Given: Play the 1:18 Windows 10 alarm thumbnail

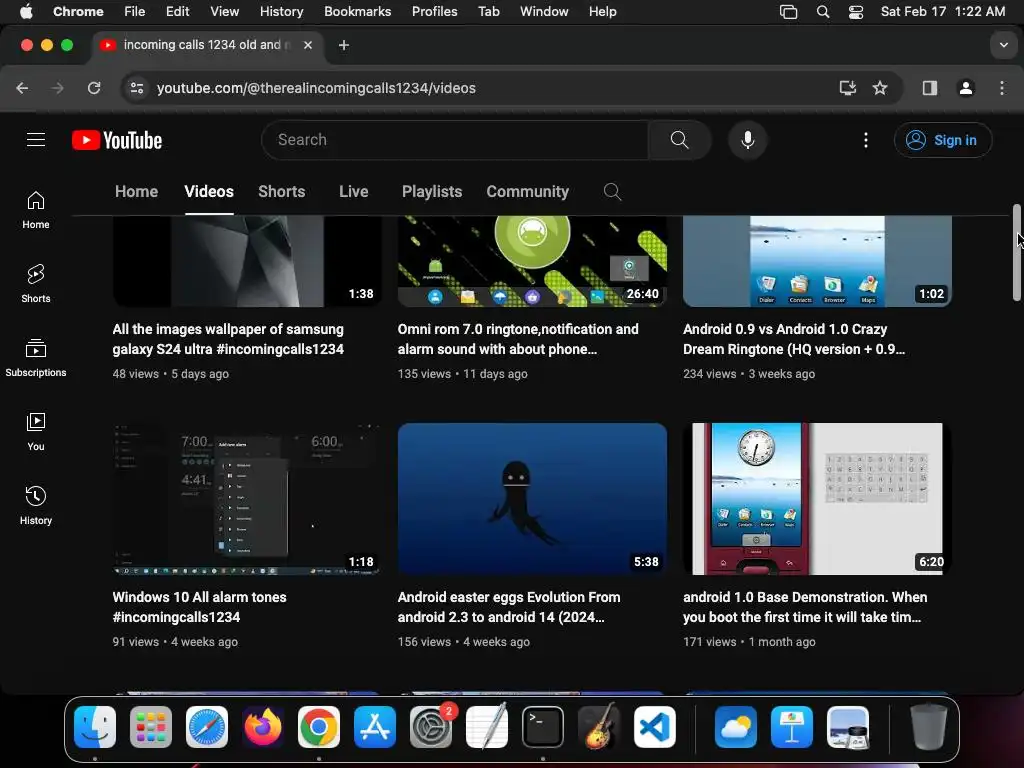Looking at the screenshot, I should (247, 499).
